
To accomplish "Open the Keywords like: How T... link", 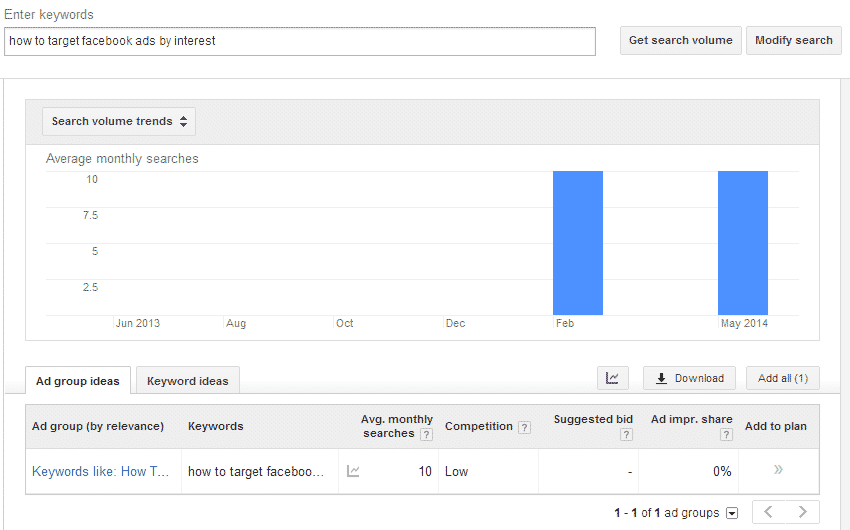I will tap(100, 471).
